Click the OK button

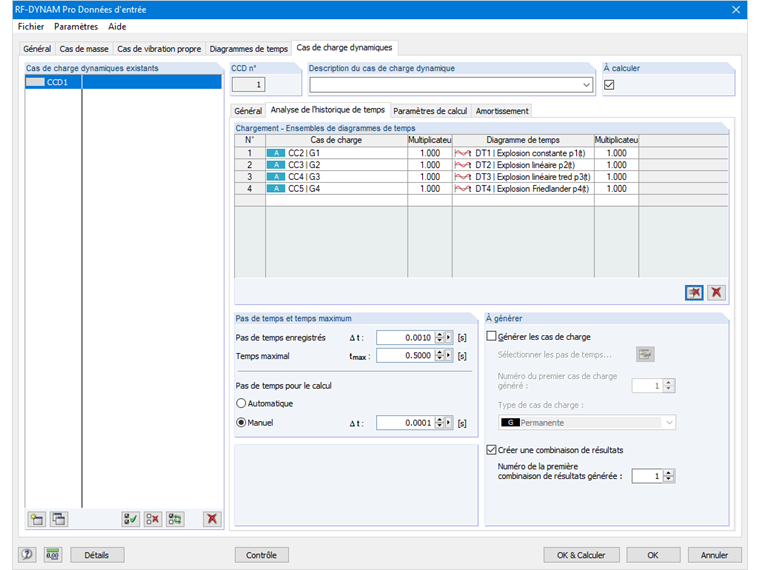click(653, 555)
